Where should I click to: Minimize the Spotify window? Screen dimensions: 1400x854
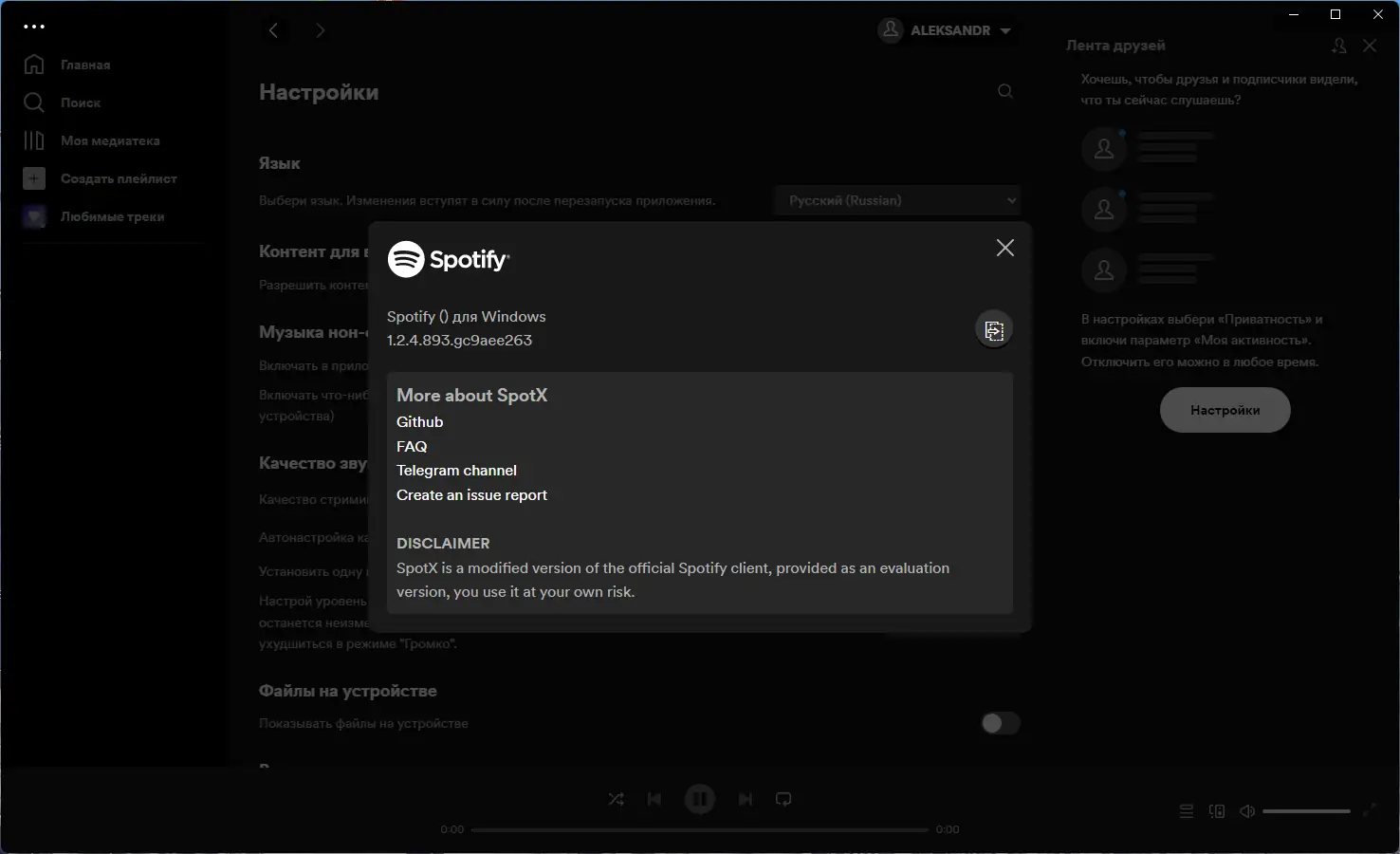point(1294,14)
